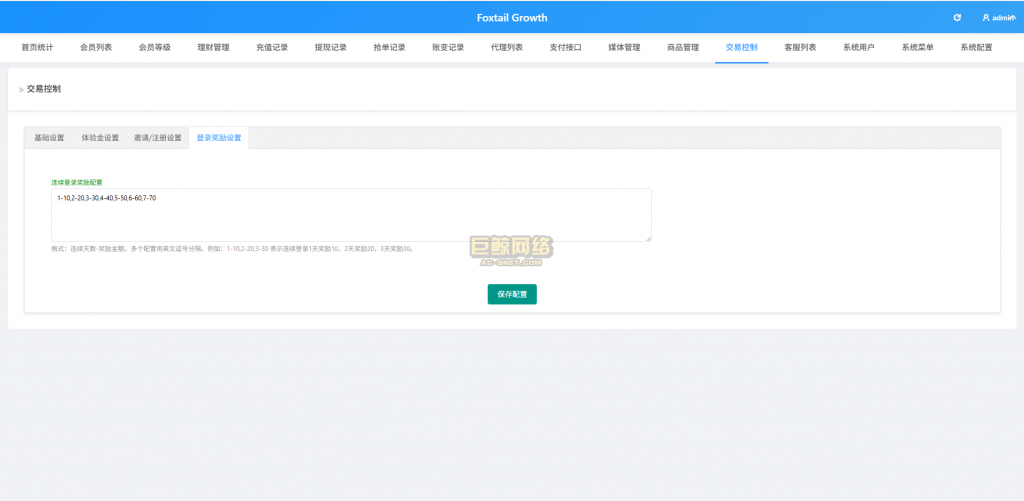Click the 保存配置 button
This screenshot has height=501, width=1024.
click(512, 294)
